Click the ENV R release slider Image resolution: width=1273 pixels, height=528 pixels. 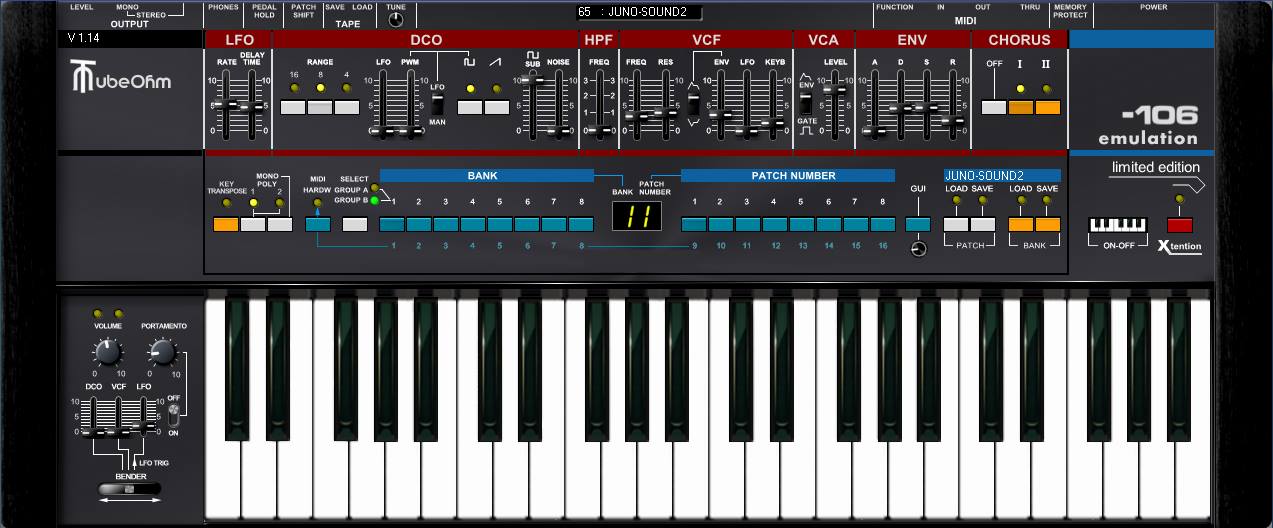click(x=953, y=105)
